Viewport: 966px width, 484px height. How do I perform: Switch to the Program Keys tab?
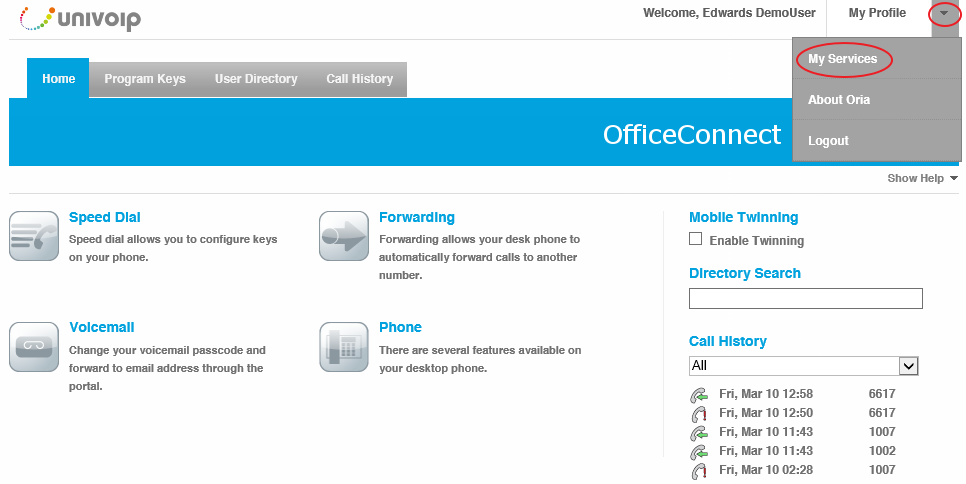pos(145,79)
